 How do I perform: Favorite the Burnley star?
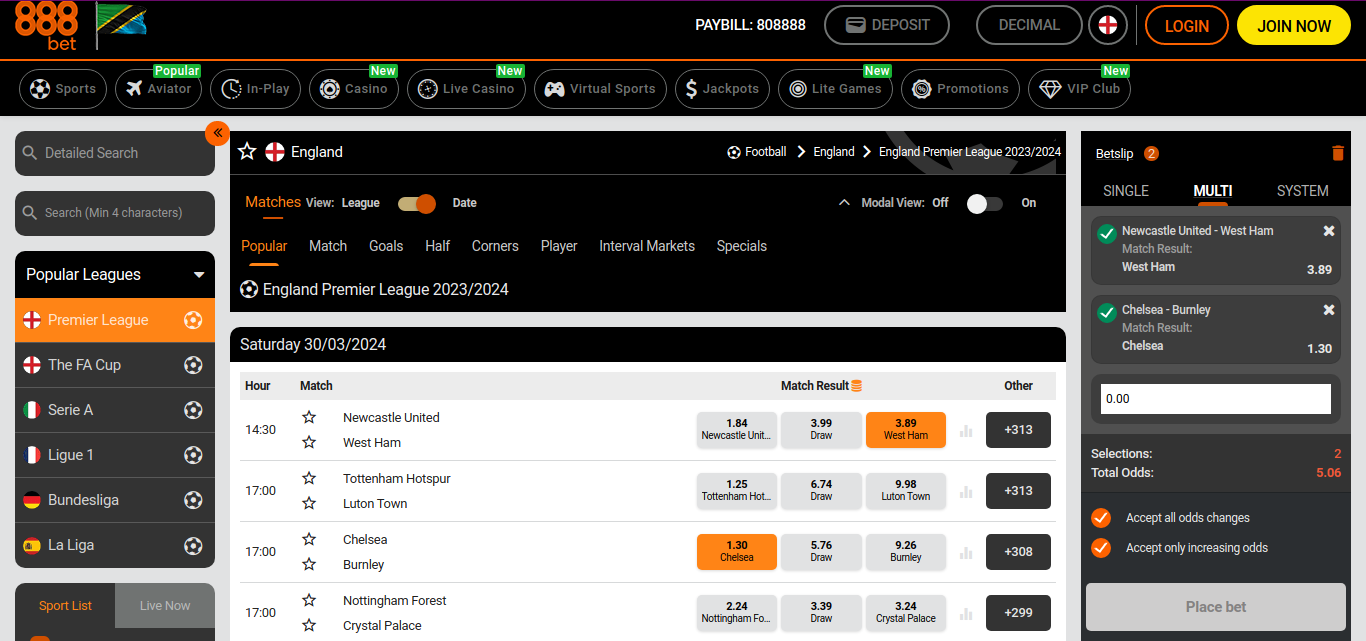(x=309, y=564)
